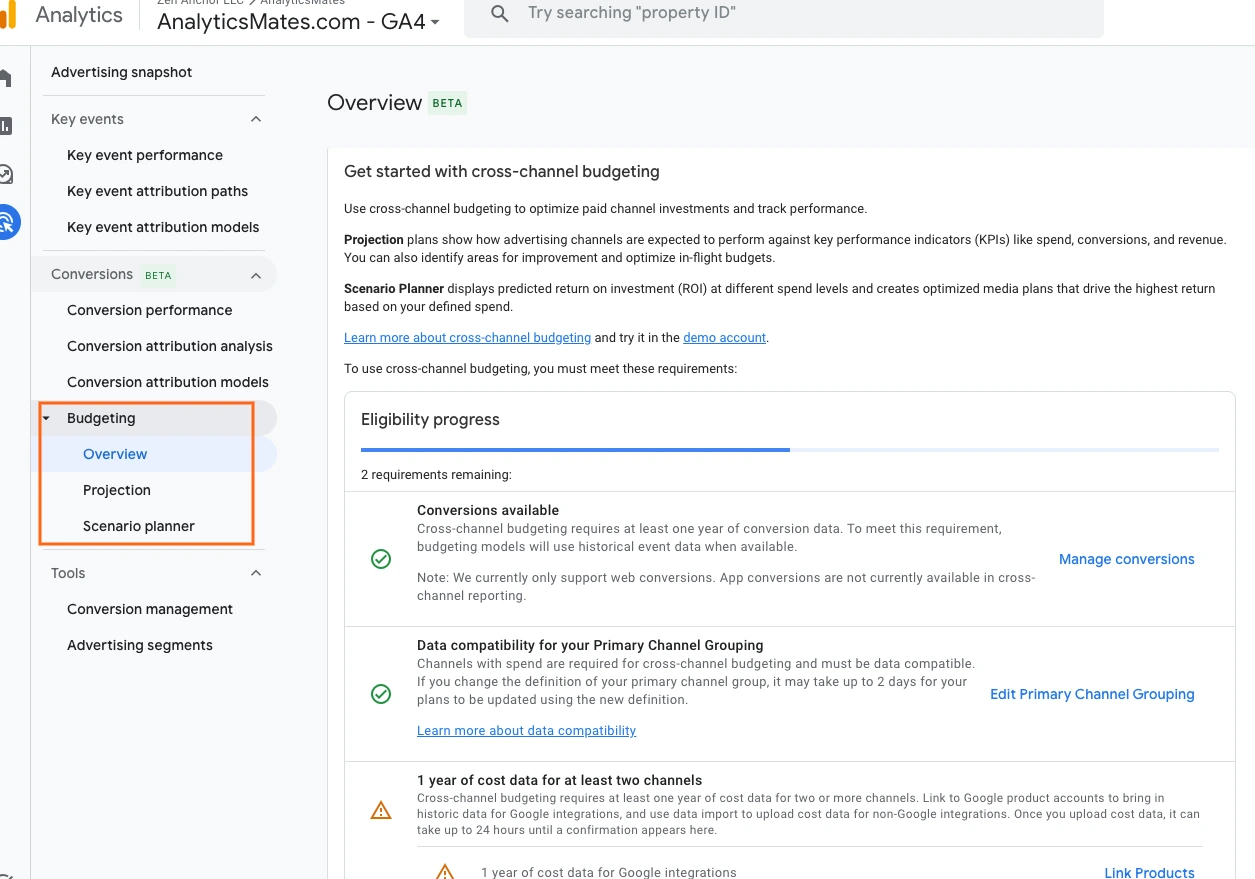Viewport: 1255px width, 879px height.
Task: Open Conversion performance report
Action: click(x=149, y=310)
